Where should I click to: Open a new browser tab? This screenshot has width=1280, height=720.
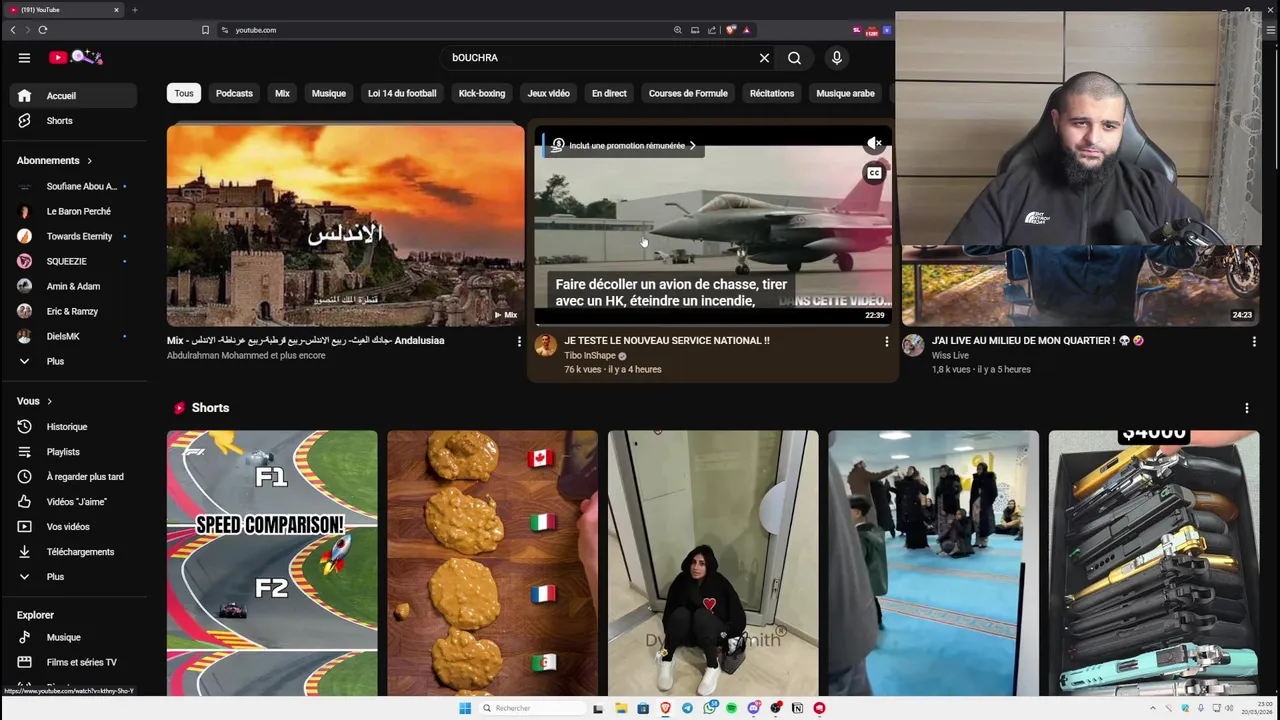point(135,10)
